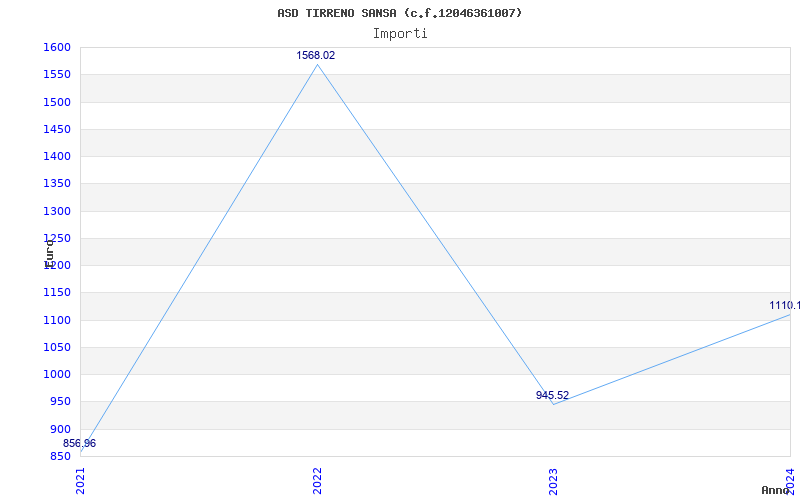Click the 1000 y-axis value
The height and width of the screenshot is (500, 800).
(57, 374)
